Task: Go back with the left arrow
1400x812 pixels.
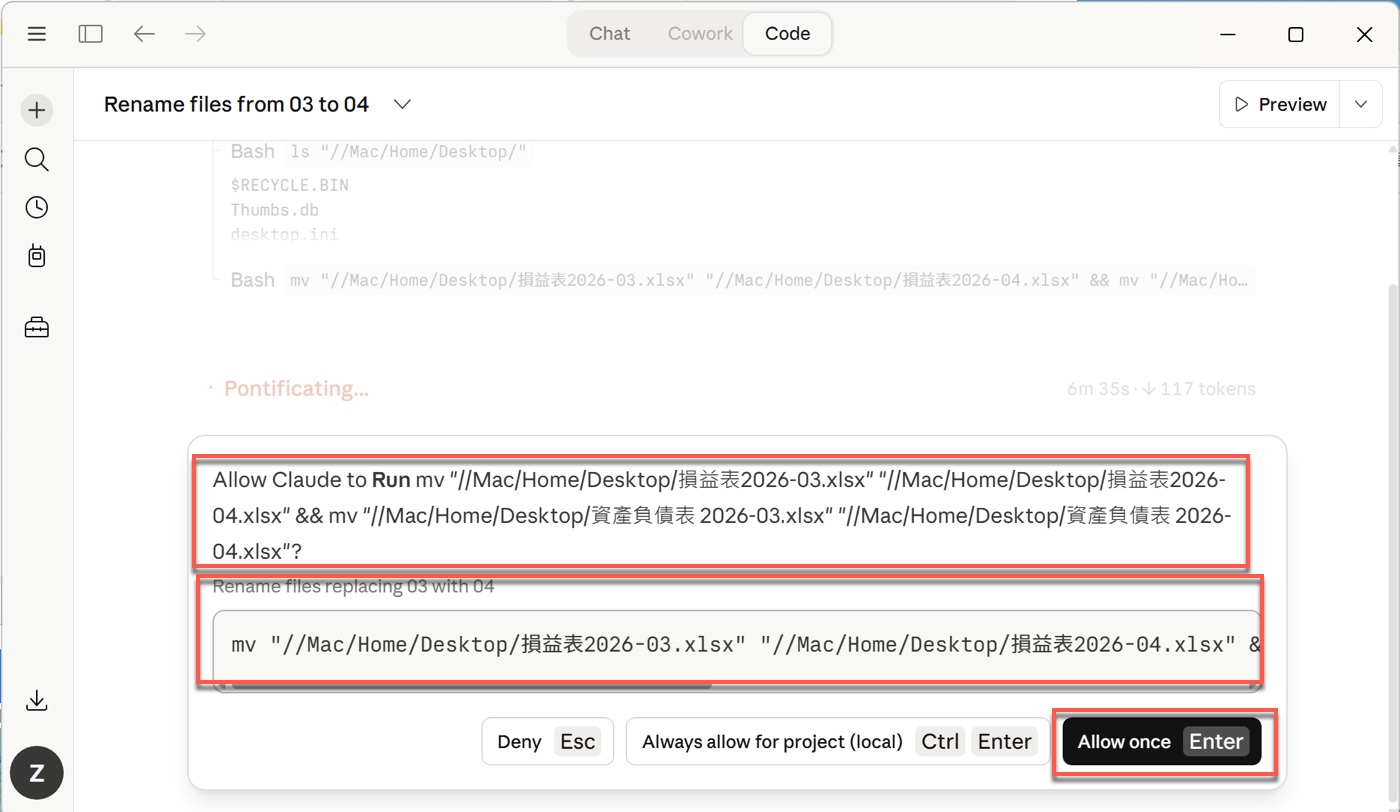Action: coord(144,34)
